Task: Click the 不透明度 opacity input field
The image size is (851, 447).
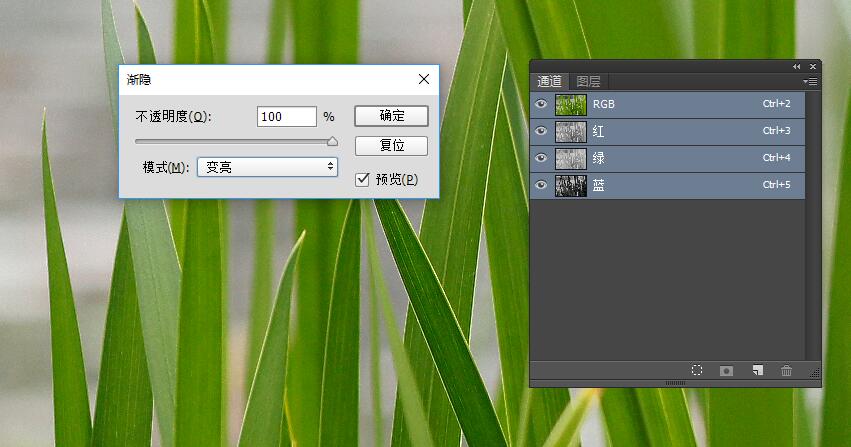Action: point(287,117)
